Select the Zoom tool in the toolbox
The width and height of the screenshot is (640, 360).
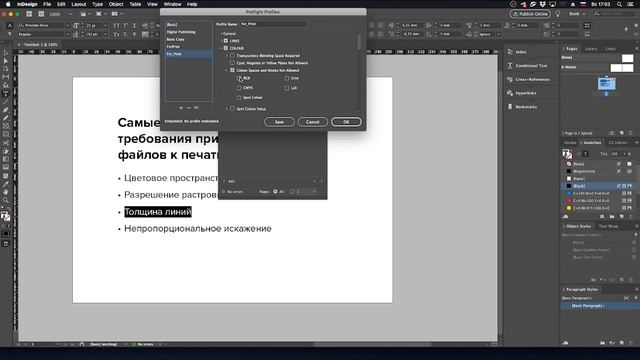coord(6,200)
